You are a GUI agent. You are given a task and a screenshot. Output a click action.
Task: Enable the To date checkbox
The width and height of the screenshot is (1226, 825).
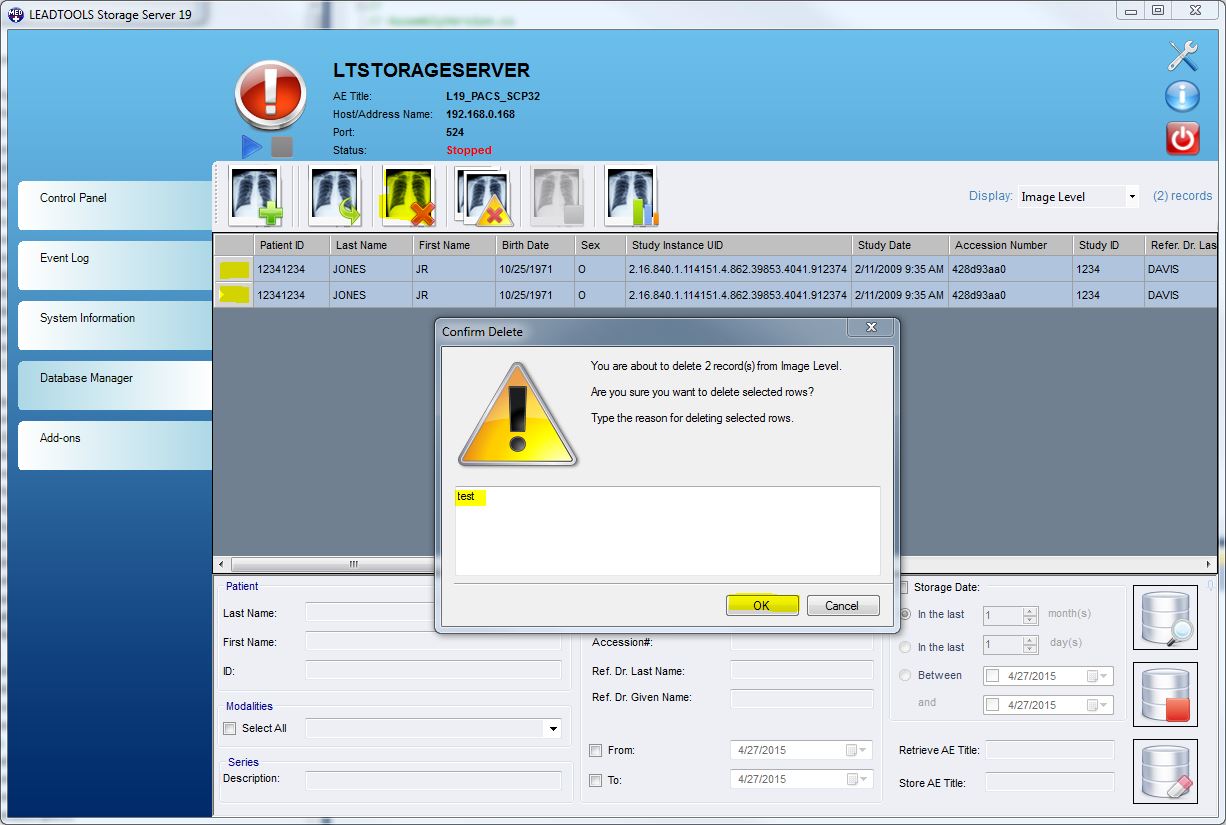(596, 780)
